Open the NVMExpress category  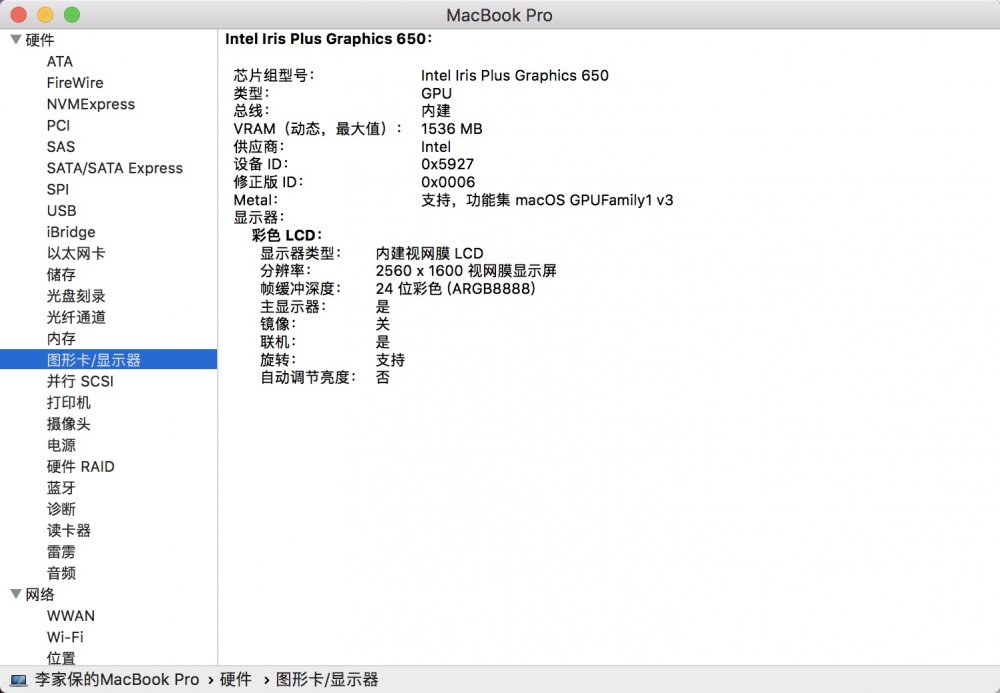(91, 104)
